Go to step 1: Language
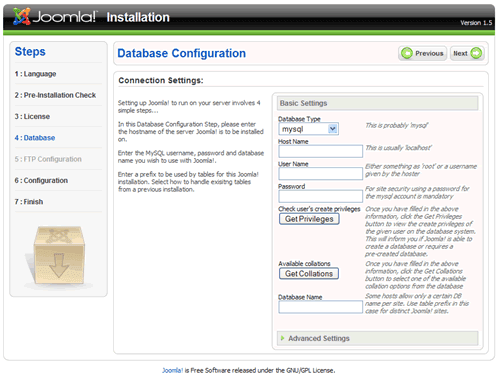Viewport: 500px width, 377px height. pos(35,74)
